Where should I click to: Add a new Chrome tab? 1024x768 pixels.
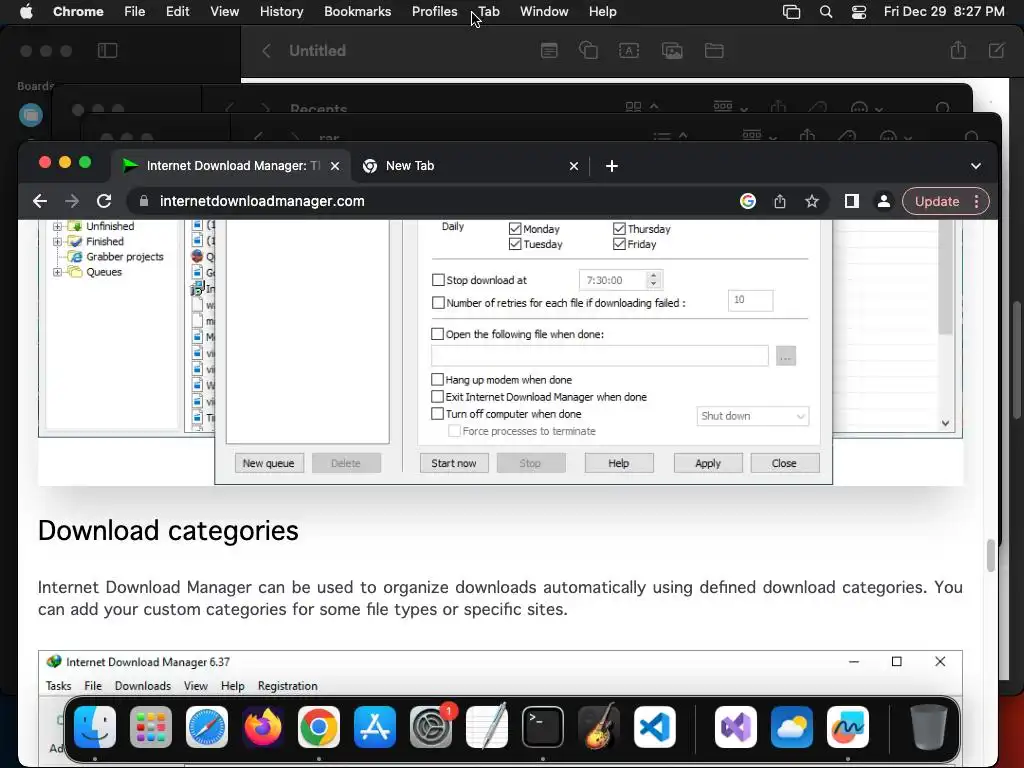point(612,166)
